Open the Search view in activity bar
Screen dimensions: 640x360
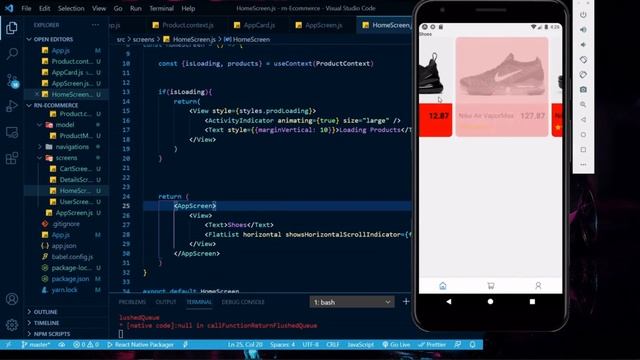pyautogui.click(x=12, y=53)
